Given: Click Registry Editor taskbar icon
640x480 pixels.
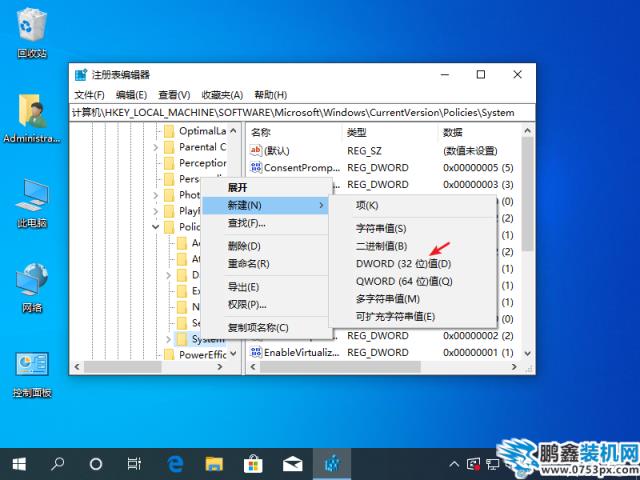Looking at the screenshot, I should tap(332, 464).
